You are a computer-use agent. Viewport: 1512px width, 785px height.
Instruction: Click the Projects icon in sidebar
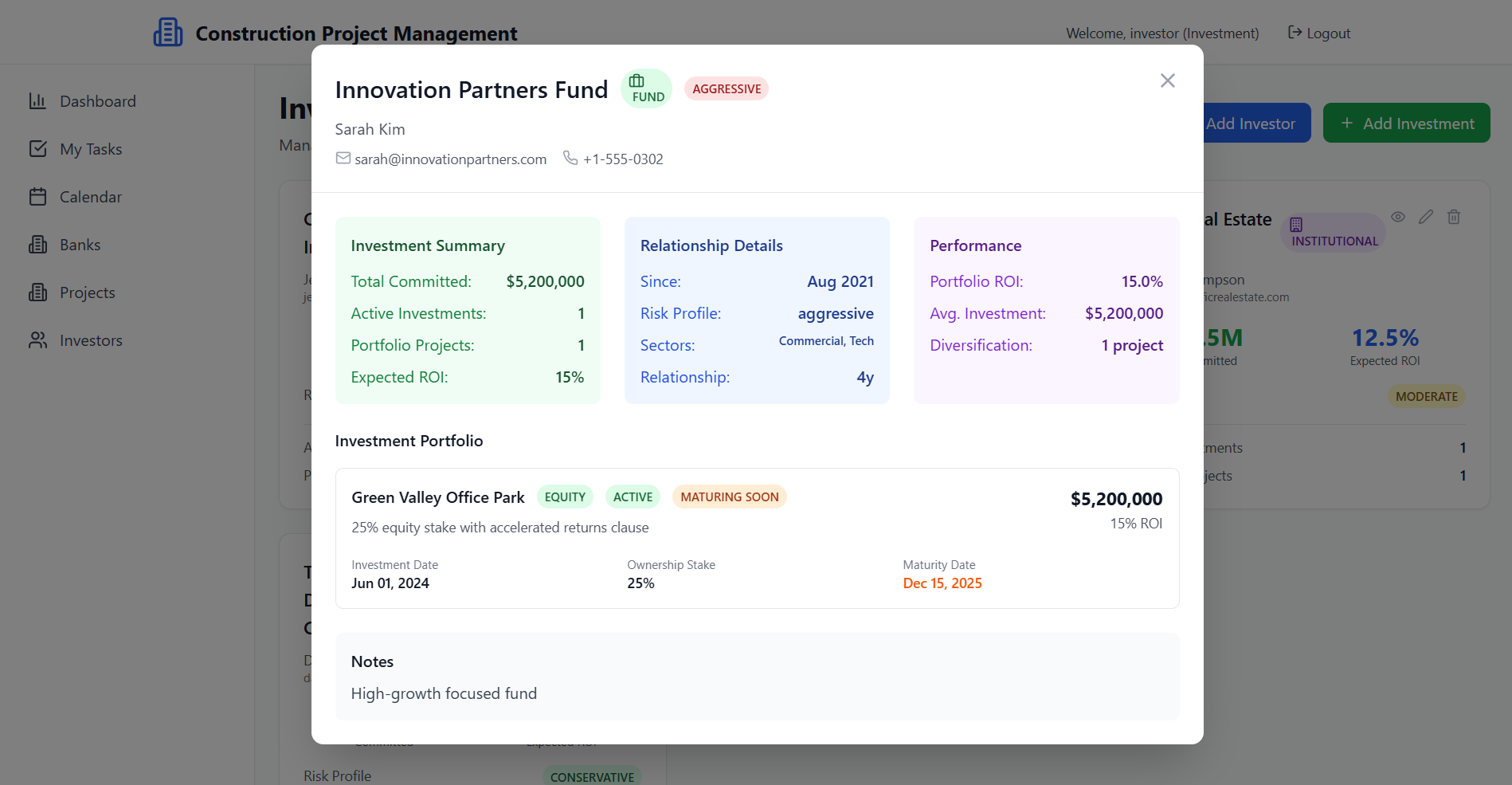(37, 292)
